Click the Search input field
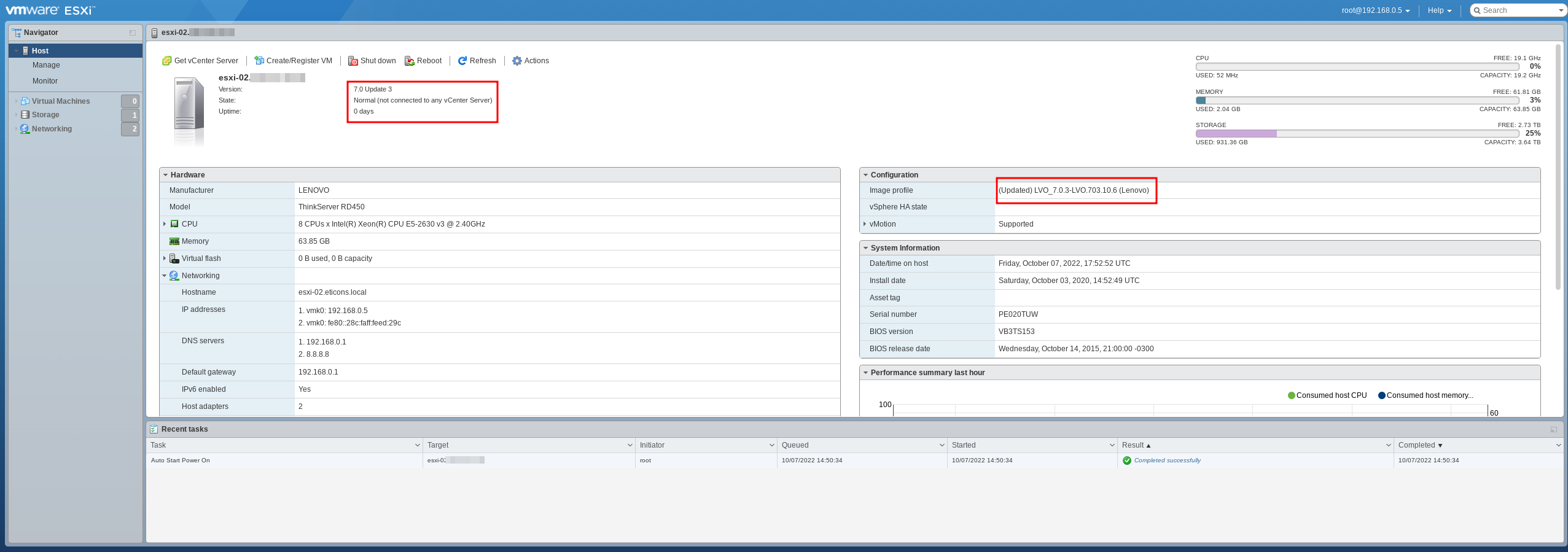1568x552 pixels. coord(1517,10)
